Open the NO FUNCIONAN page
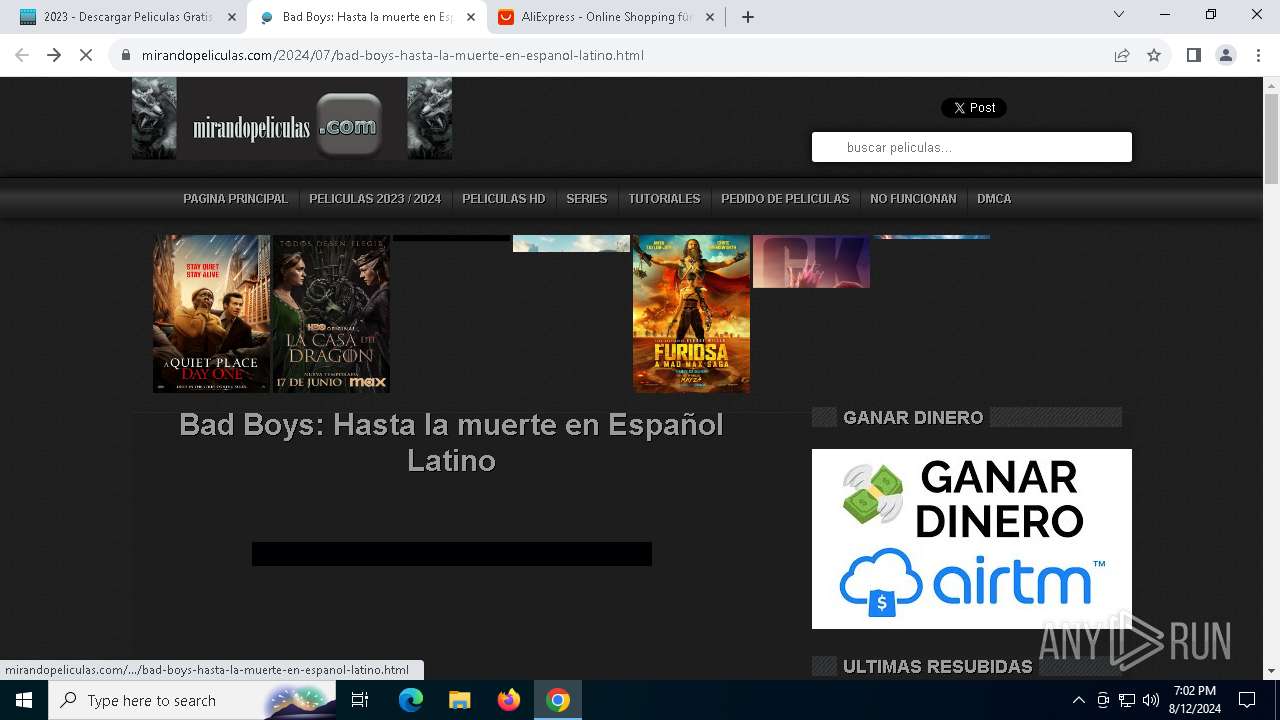Screen dimensions: 1280x720 [913, 199]
